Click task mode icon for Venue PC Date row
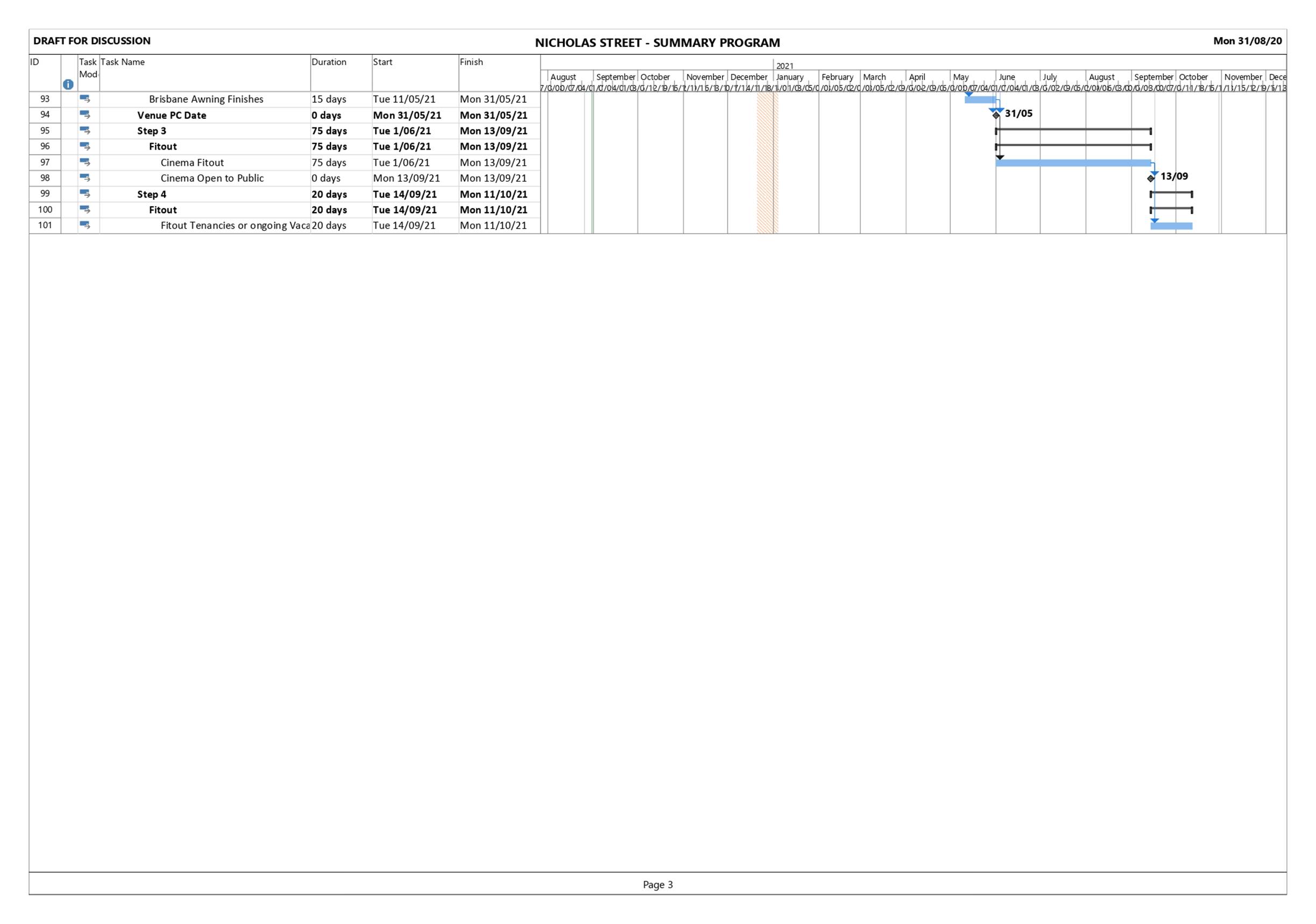 click(85, 115)
